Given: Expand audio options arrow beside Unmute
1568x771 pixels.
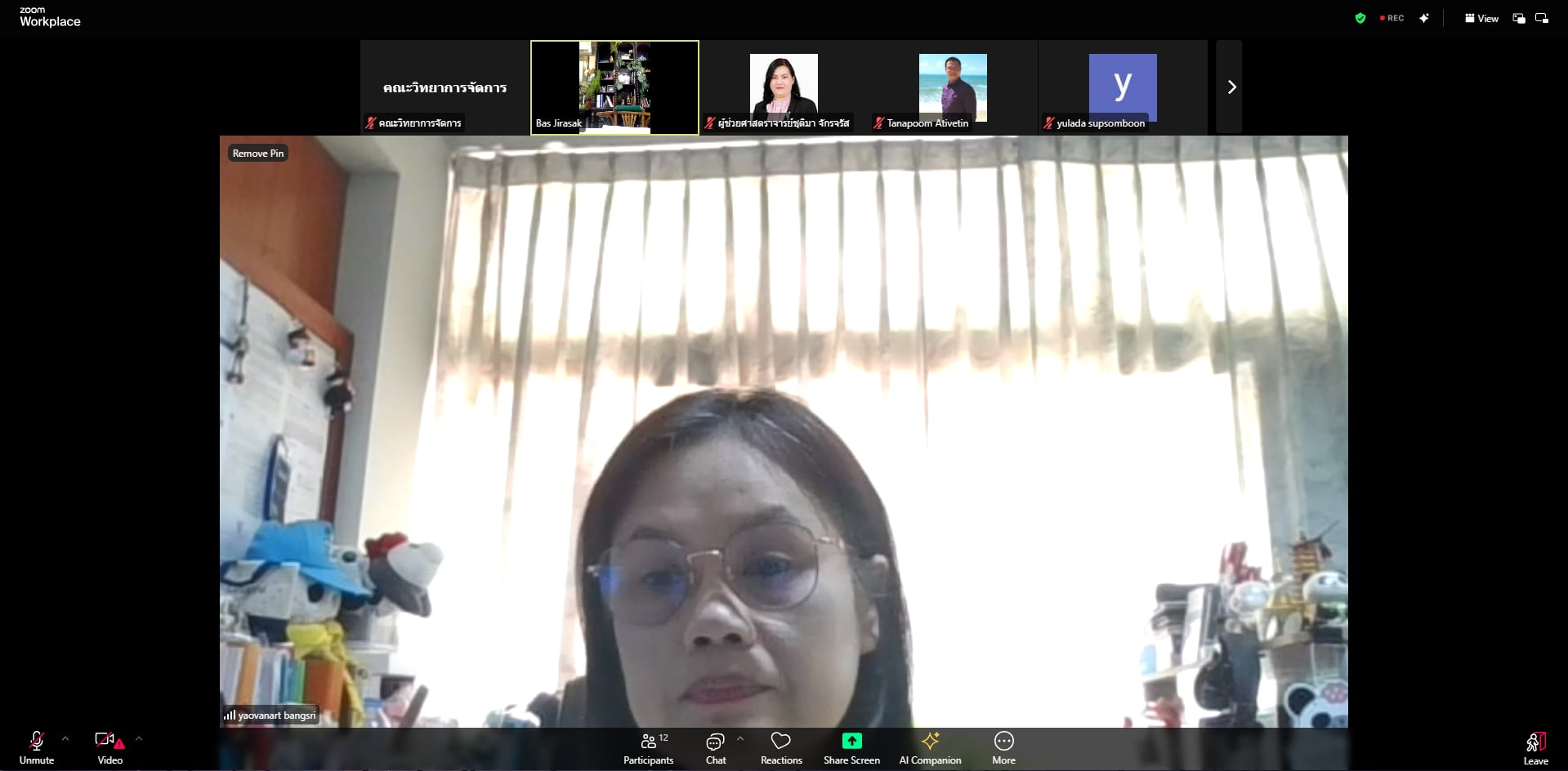Looking at the screenshot, I should (x=65, y=739).
